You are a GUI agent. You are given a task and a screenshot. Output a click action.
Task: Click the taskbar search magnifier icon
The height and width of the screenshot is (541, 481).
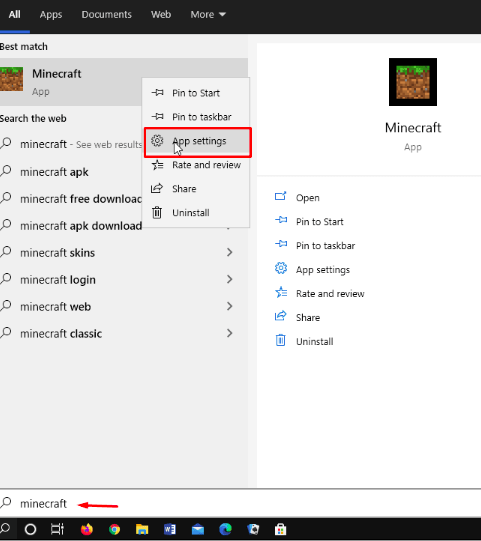point(5,528)
